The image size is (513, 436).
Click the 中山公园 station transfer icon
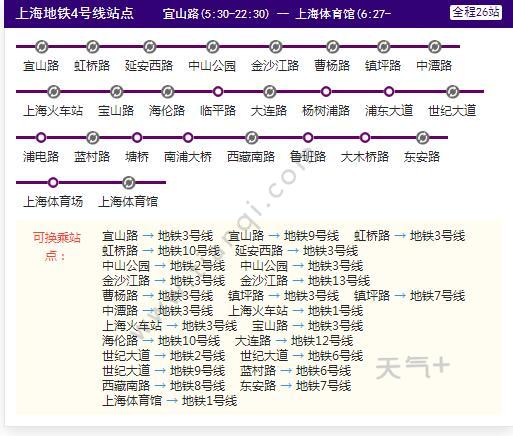(212, 47)
